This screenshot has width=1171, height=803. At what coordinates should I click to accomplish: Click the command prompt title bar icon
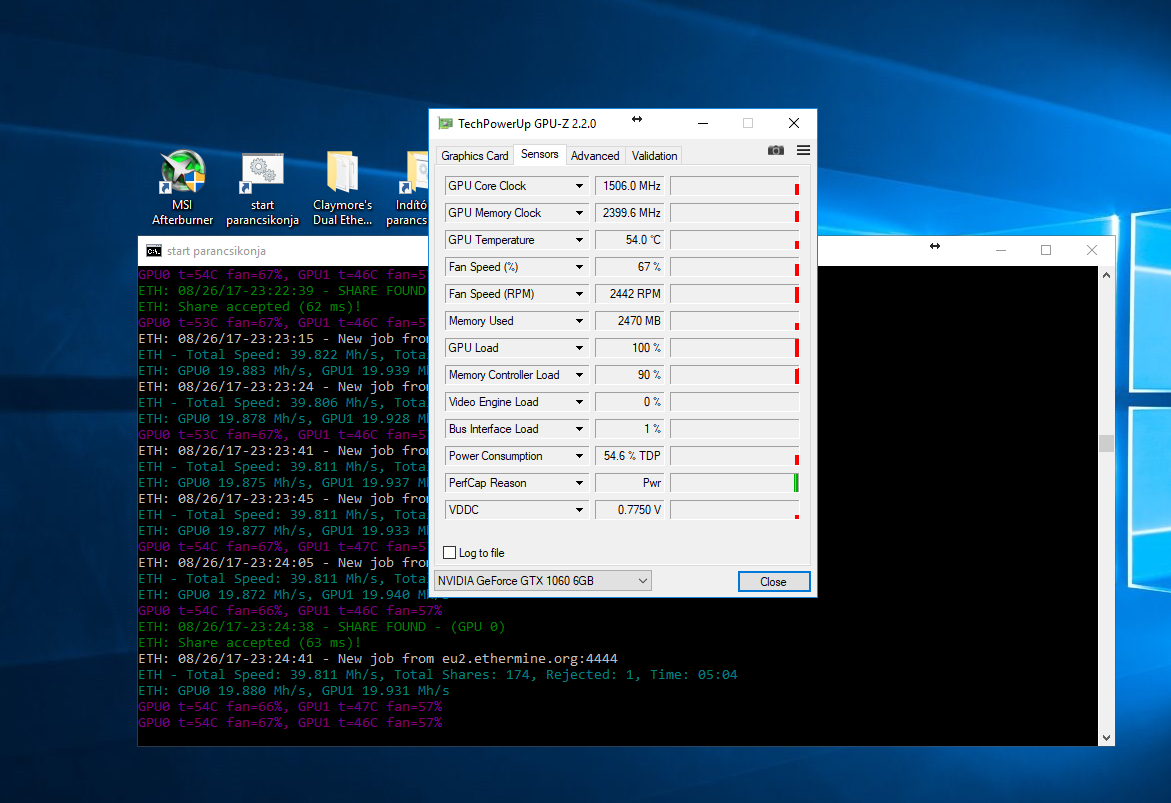[153, 251]
